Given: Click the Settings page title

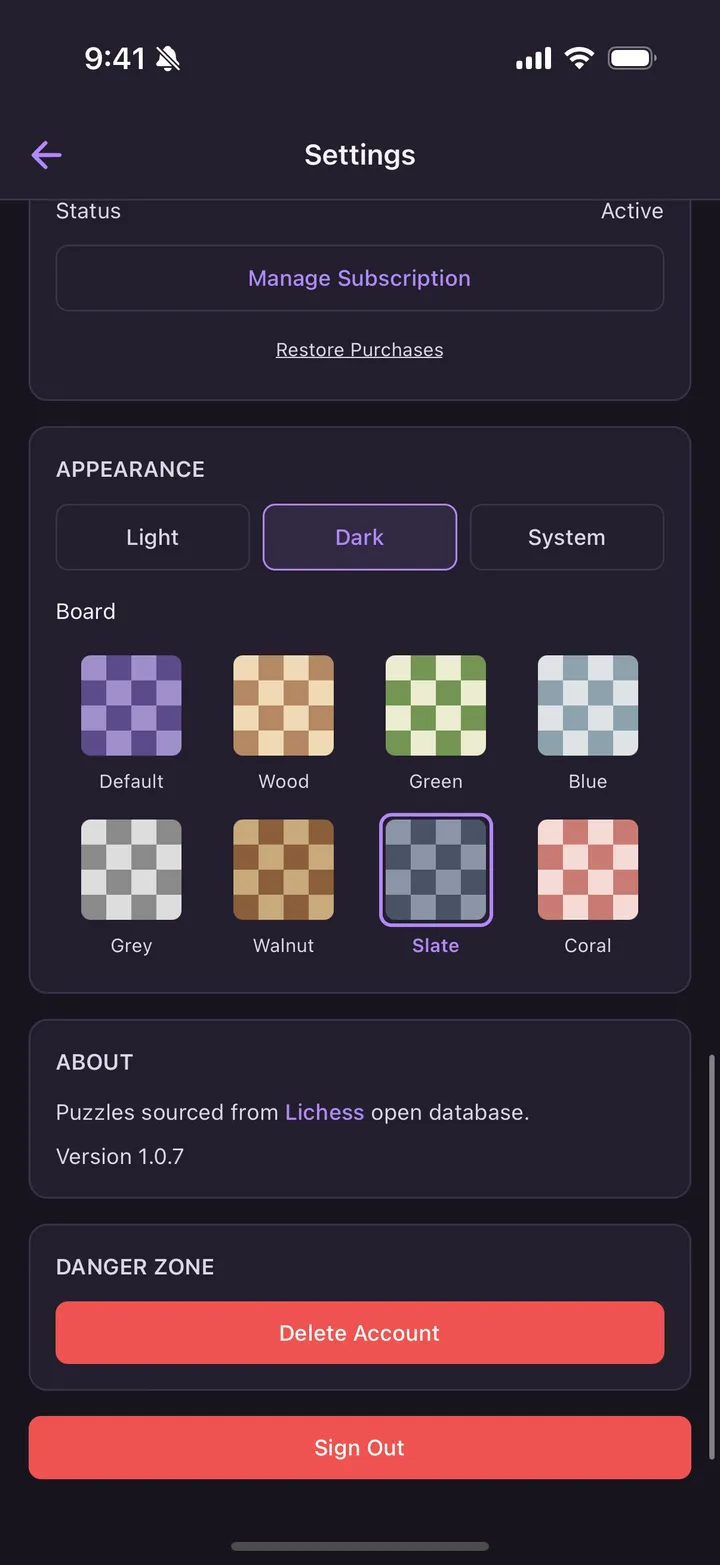Looking at the screenshot, I should tap(360, 155).
